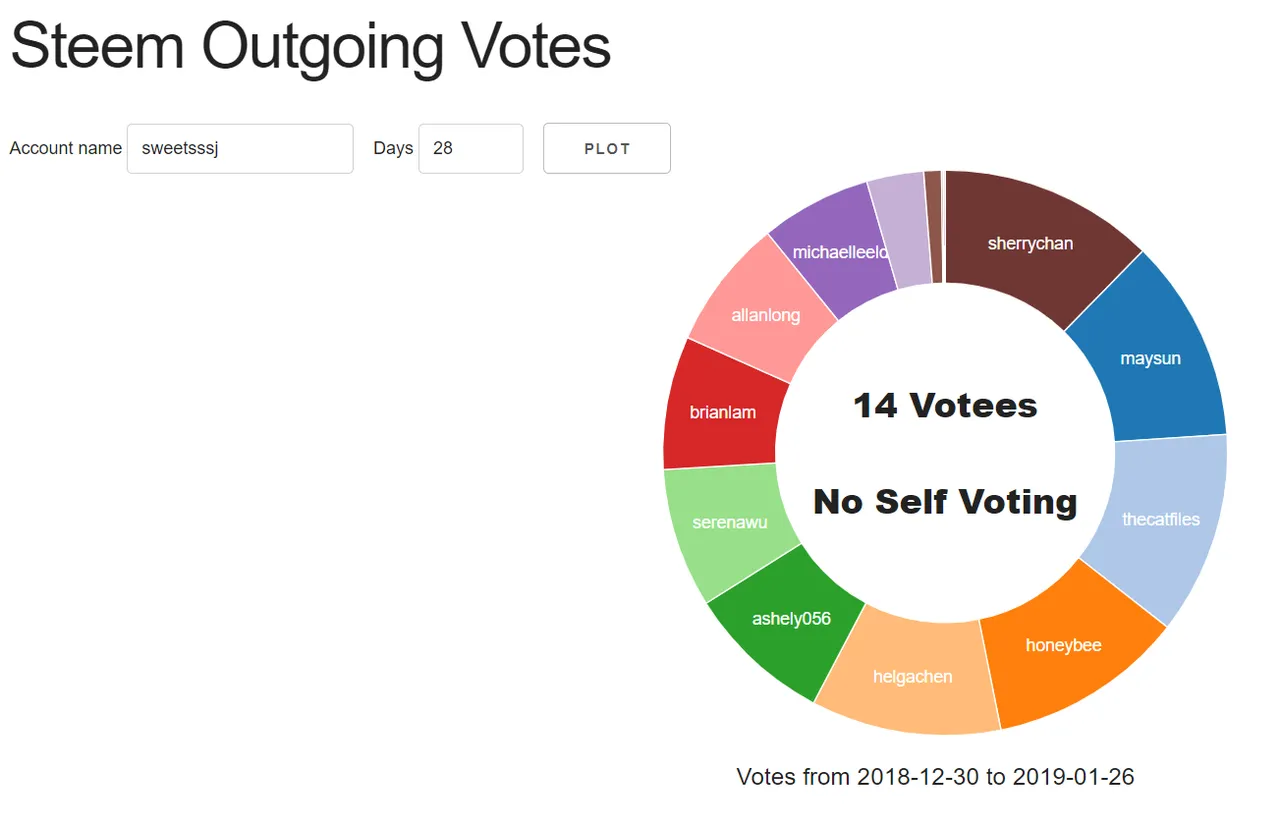Select the green ashely056 slice

(x=790, y=619)
